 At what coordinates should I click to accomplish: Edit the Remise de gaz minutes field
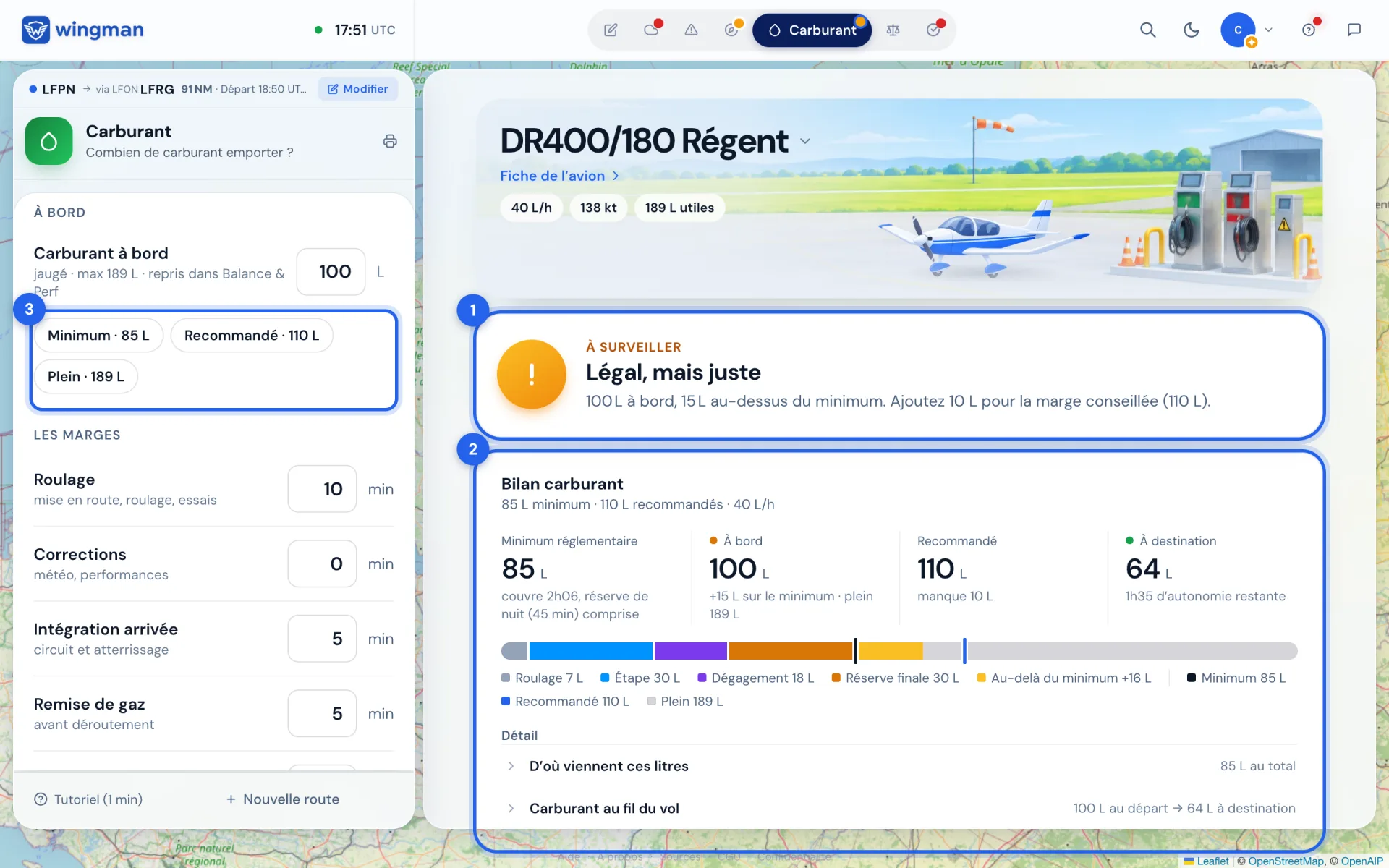(x=323, y=714)
